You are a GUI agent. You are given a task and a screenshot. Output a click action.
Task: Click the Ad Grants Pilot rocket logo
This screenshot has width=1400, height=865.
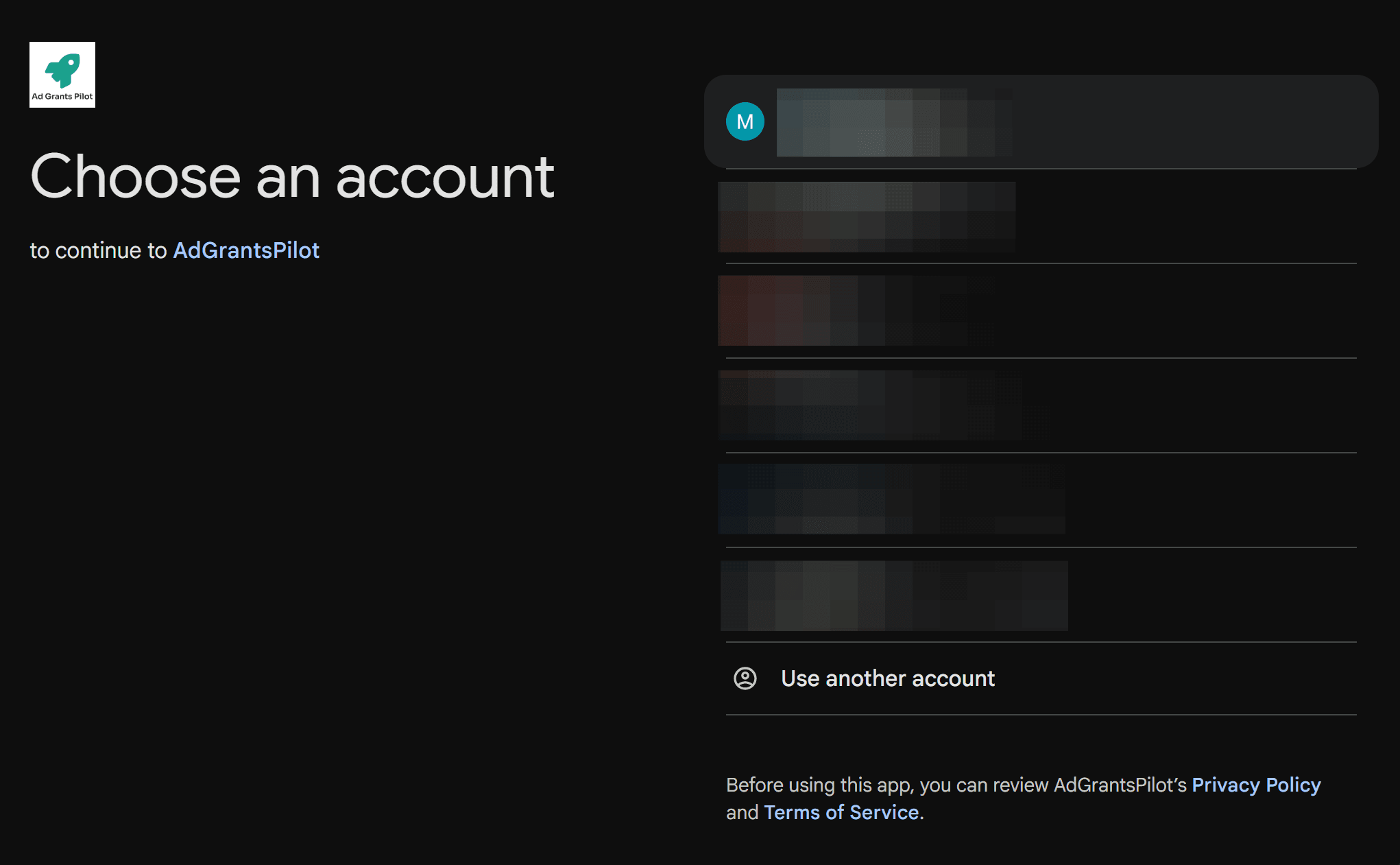click(x=62, y=75)
